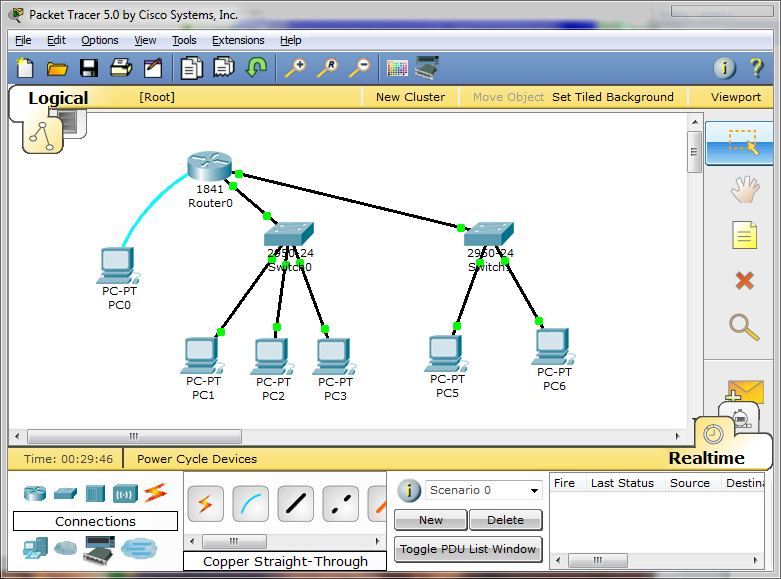Choose Copper Cross-Over dotted cable connection

[341, 504]
